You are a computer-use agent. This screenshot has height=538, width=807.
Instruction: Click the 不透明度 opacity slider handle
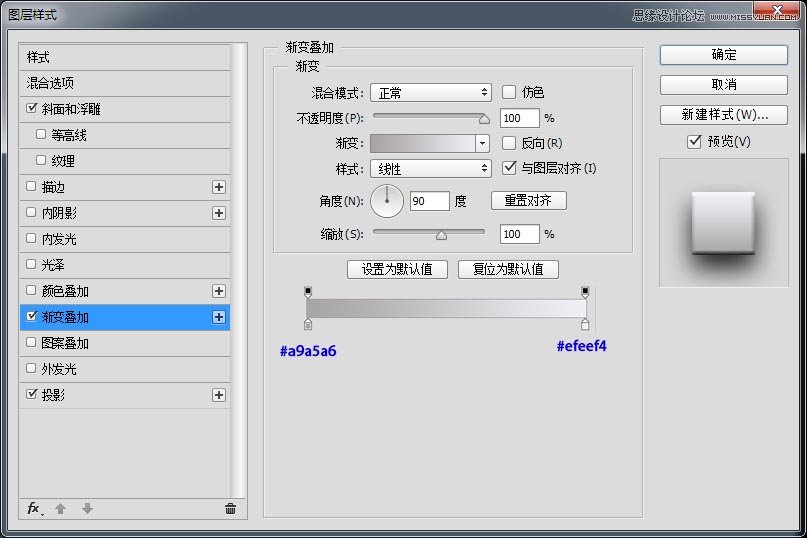point(484,119)
